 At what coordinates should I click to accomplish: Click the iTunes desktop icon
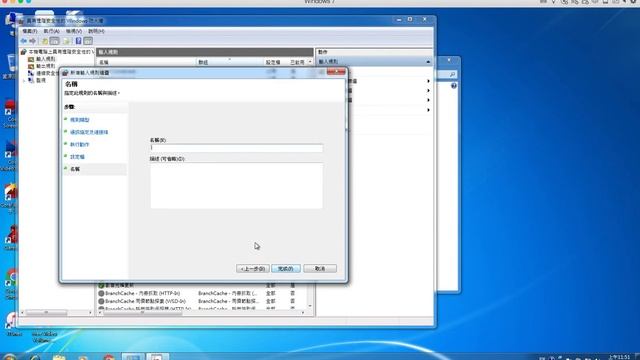pyautogui.click(x=12, y=324)
